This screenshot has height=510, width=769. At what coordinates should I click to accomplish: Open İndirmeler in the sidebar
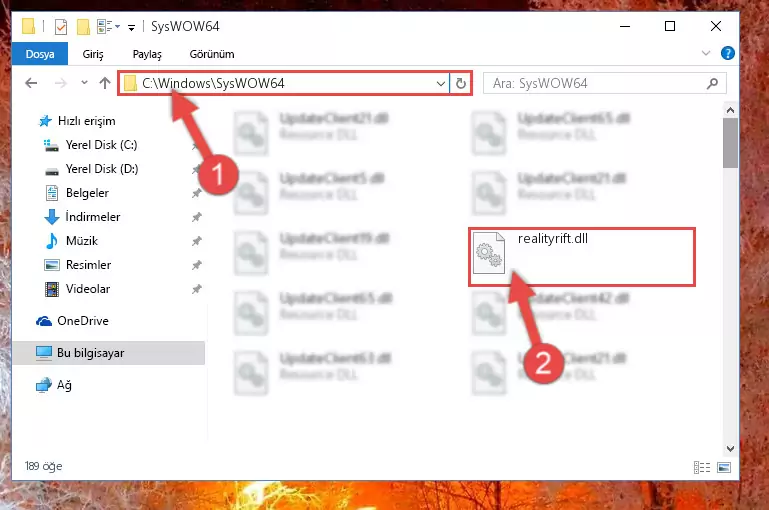coord(93,217)
